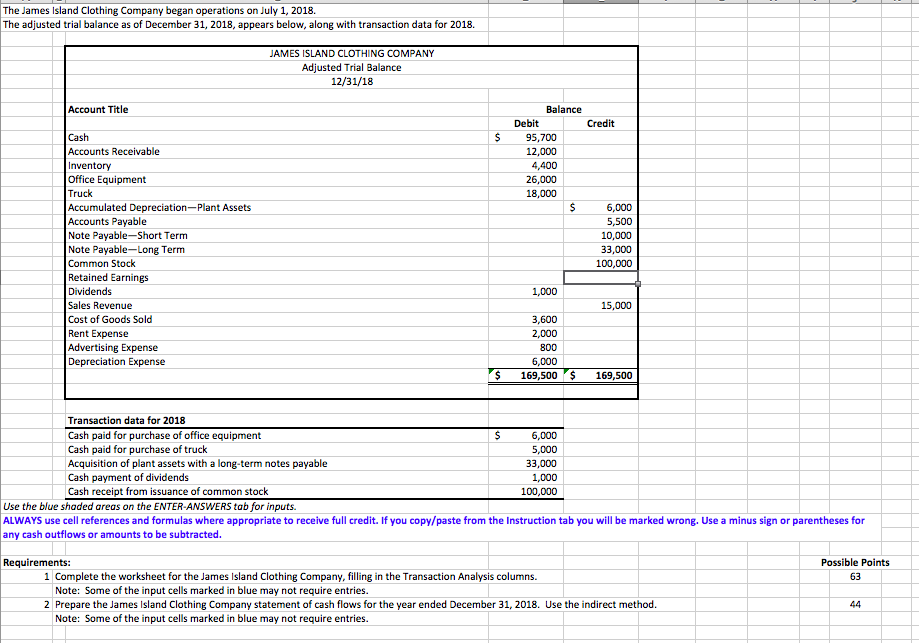Select Office Equipment debit amount 26,000
Screen dimensions: 919x643
click(x=541, y=179)
